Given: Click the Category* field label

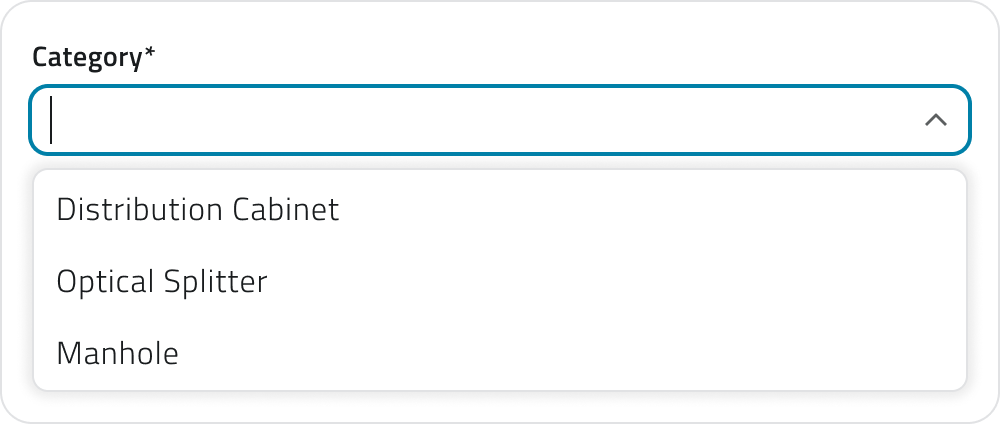Looking at the screenshot, I should [94, 57].
